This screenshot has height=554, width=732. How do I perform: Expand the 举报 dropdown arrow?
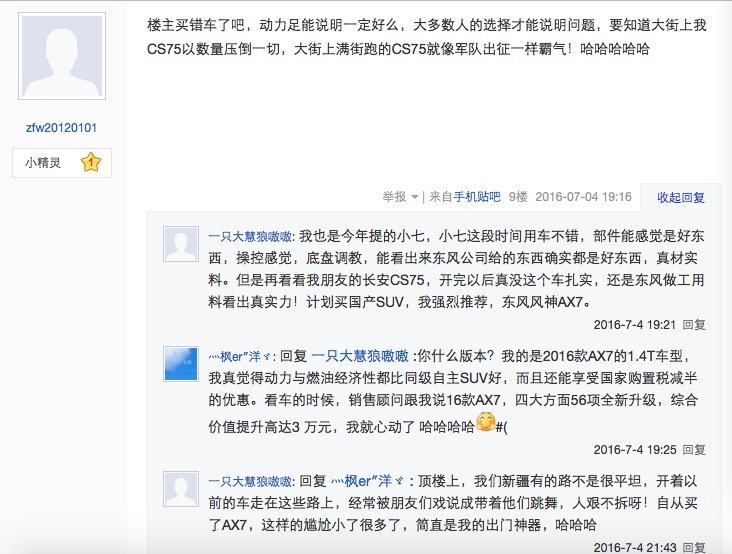(x=414, y=197)
